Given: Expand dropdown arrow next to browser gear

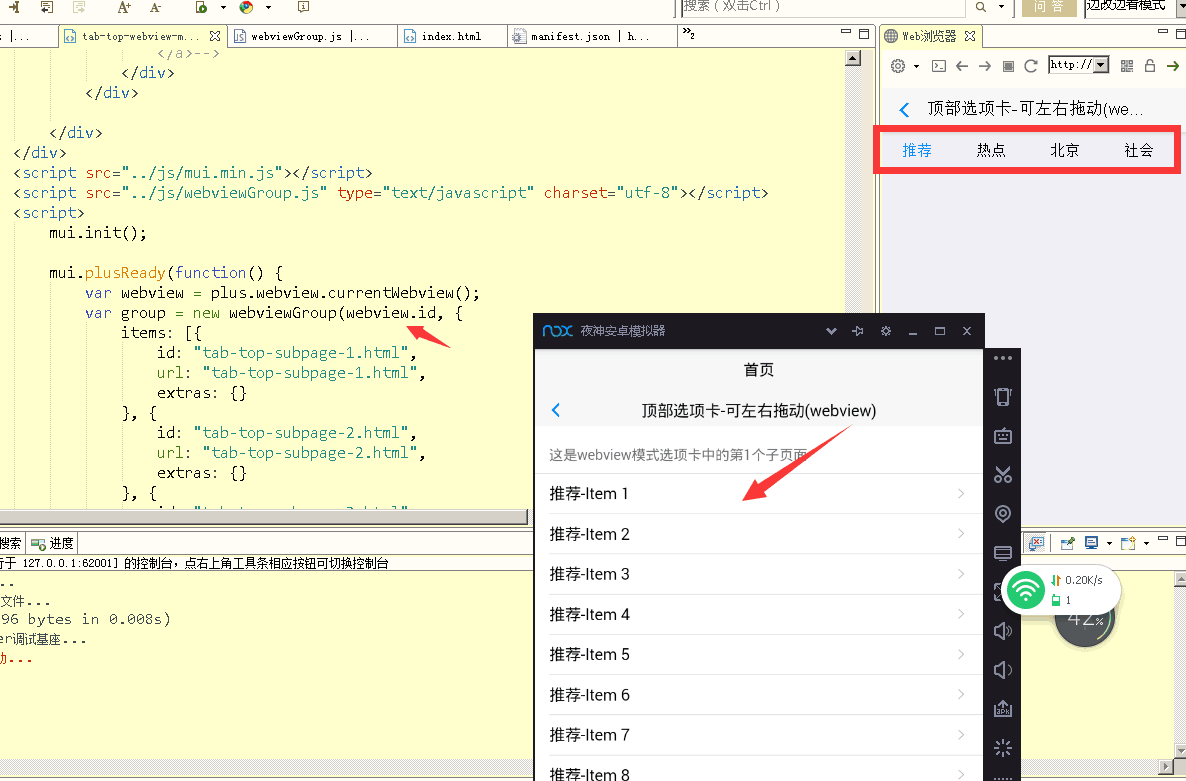Looking at the screenshot, I should click(x=916, y=67).
